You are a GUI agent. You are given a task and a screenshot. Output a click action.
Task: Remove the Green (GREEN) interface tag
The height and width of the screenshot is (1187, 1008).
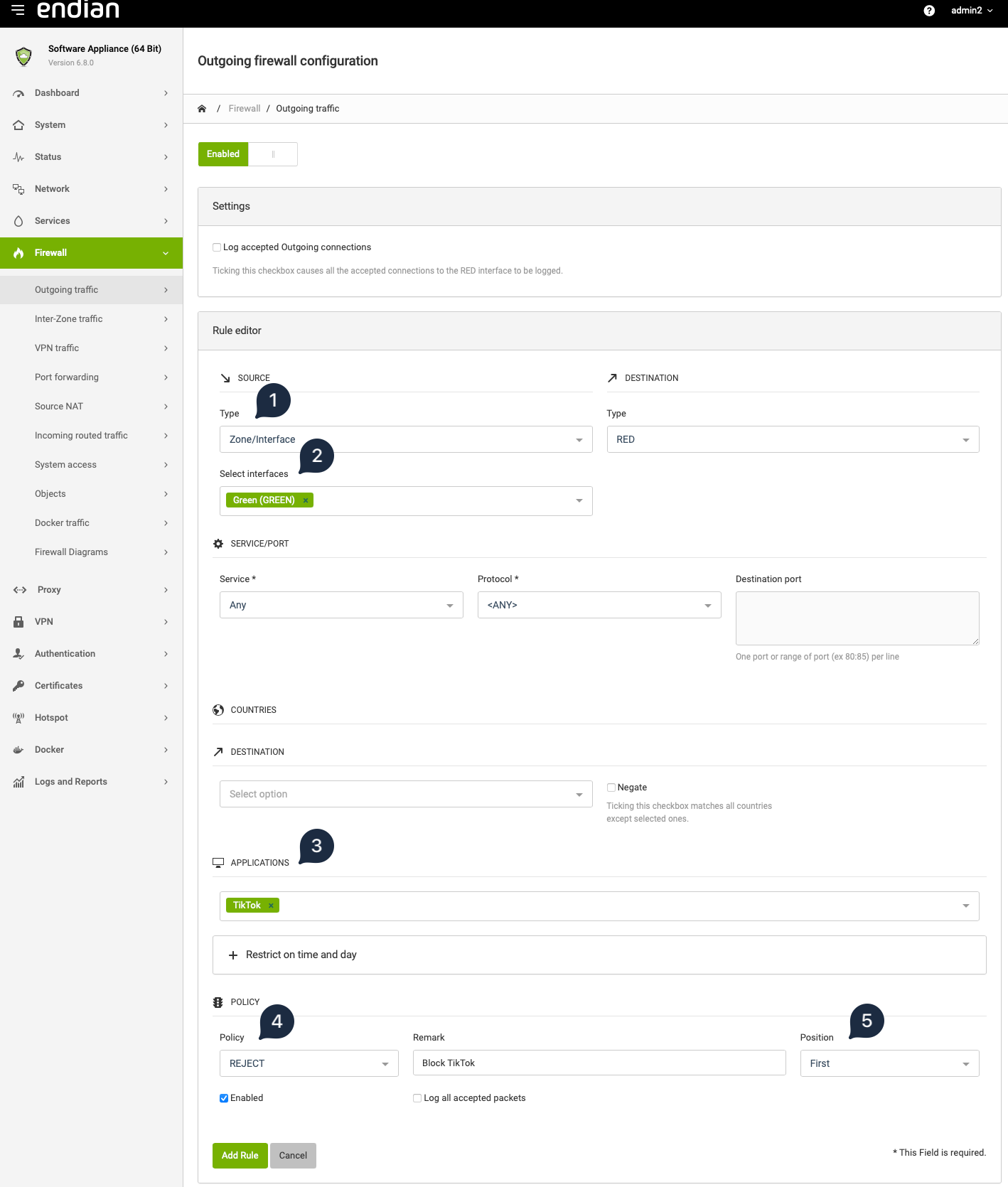306,500
